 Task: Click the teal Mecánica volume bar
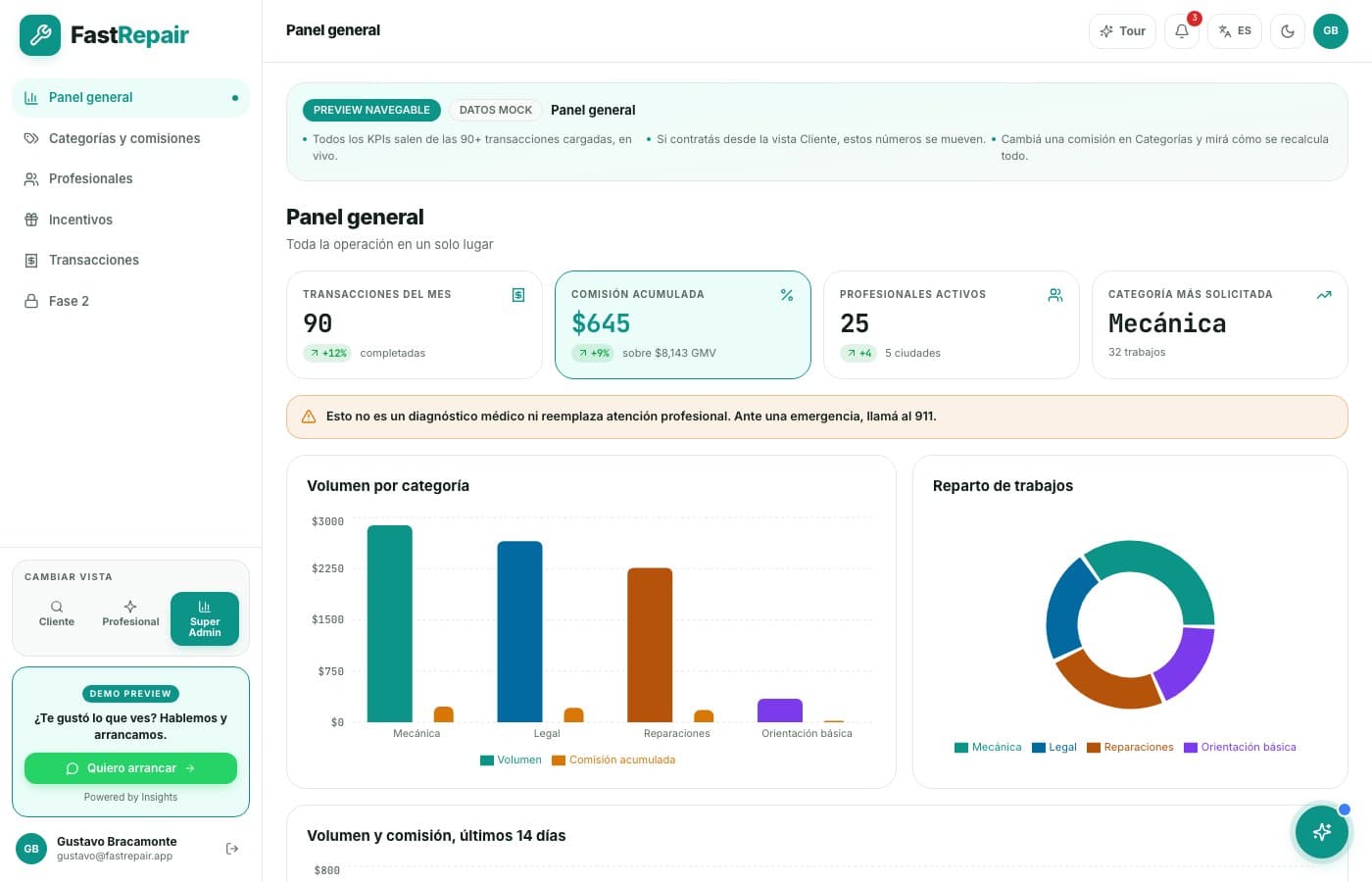coord(390,623)
